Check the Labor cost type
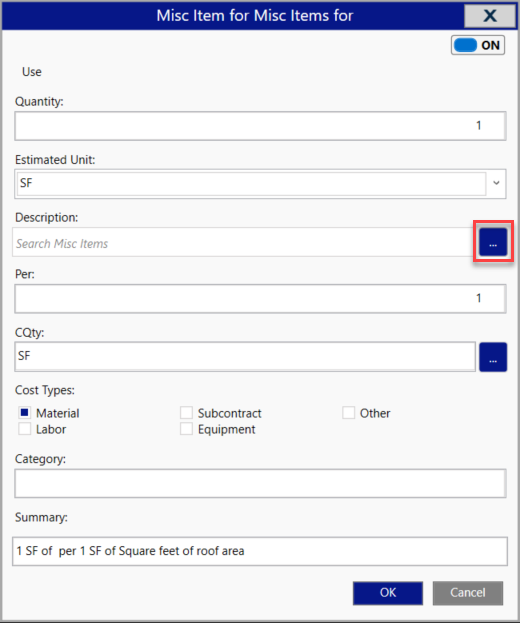 click(x=25, y=429)
